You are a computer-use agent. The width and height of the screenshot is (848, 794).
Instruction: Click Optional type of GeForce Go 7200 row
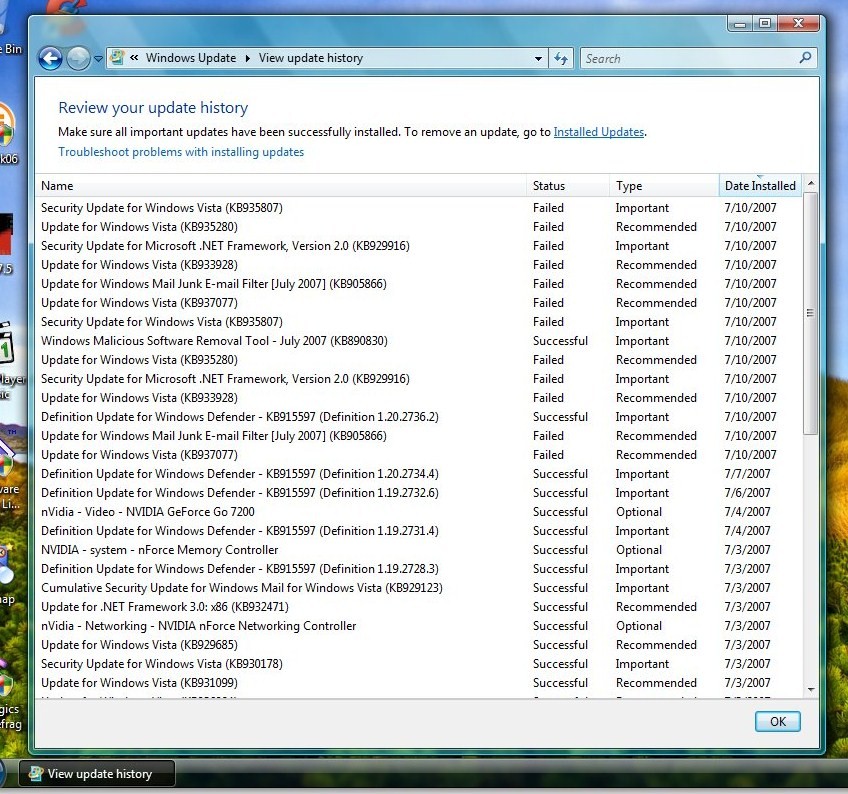click(x=639, y=512)
